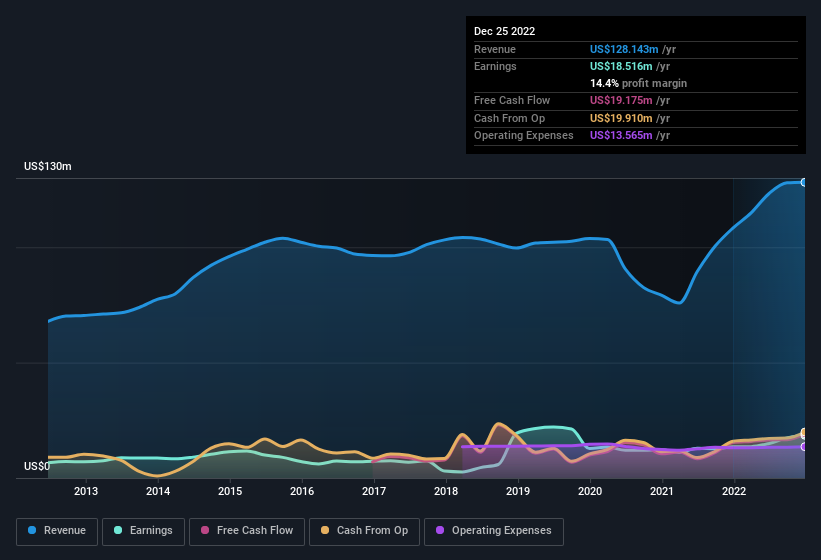Click the blue Revenue endpoint marker on chart

point(803,182)
